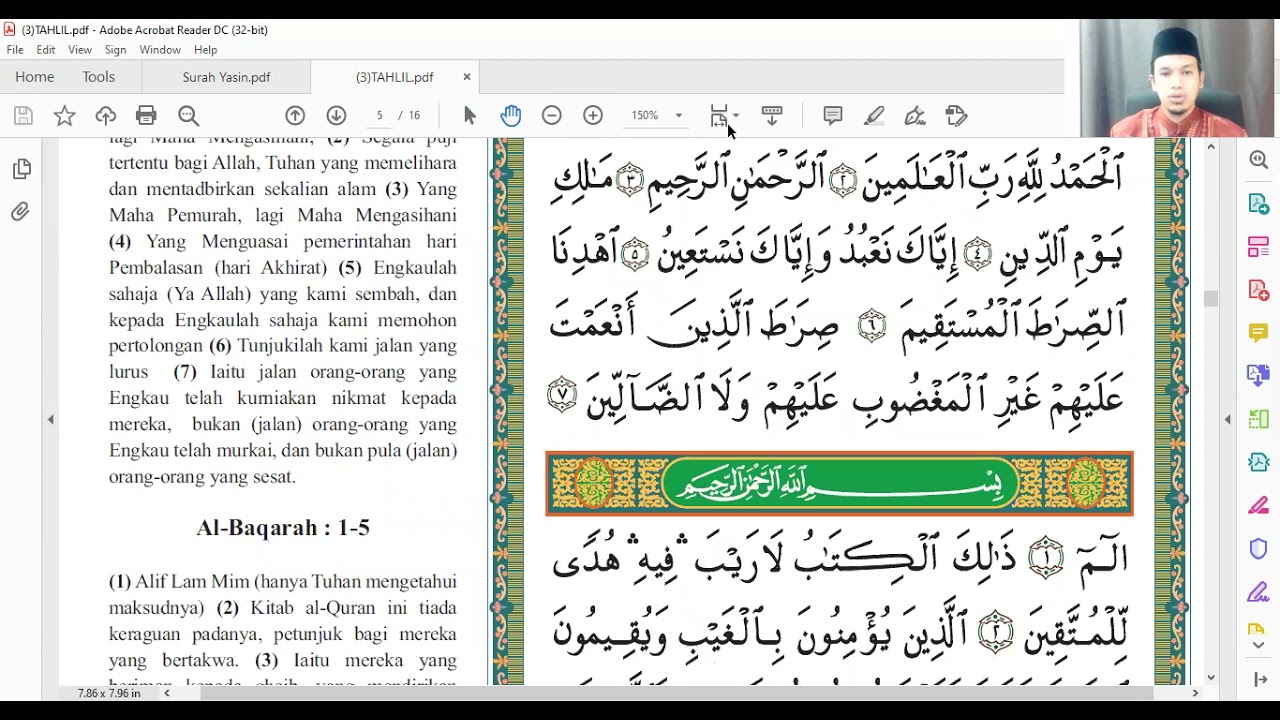This screenshot has height=720, width=1280.
Task: Open the Comment tool in right pane
Action: 1259,332
